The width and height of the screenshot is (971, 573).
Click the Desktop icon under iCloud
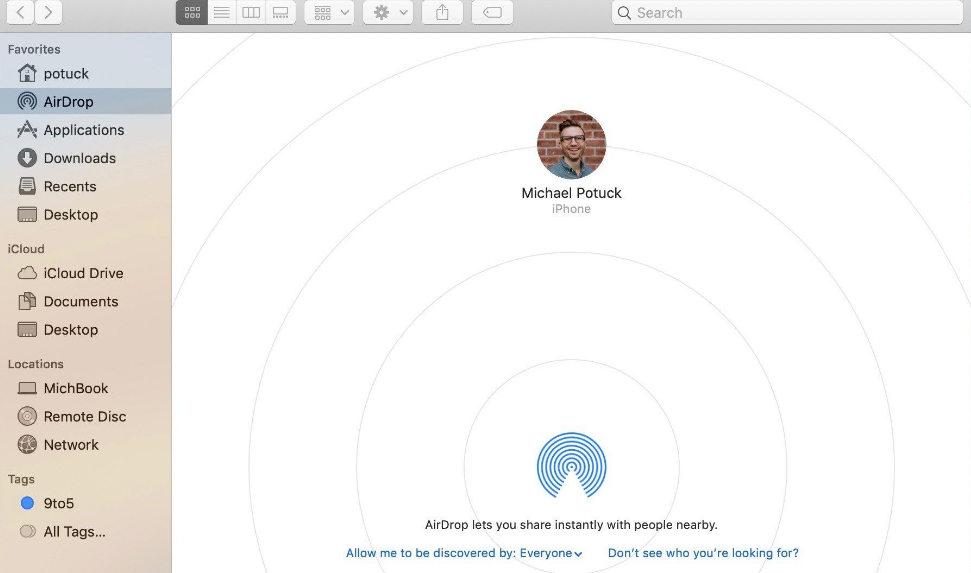click(27, 330)
